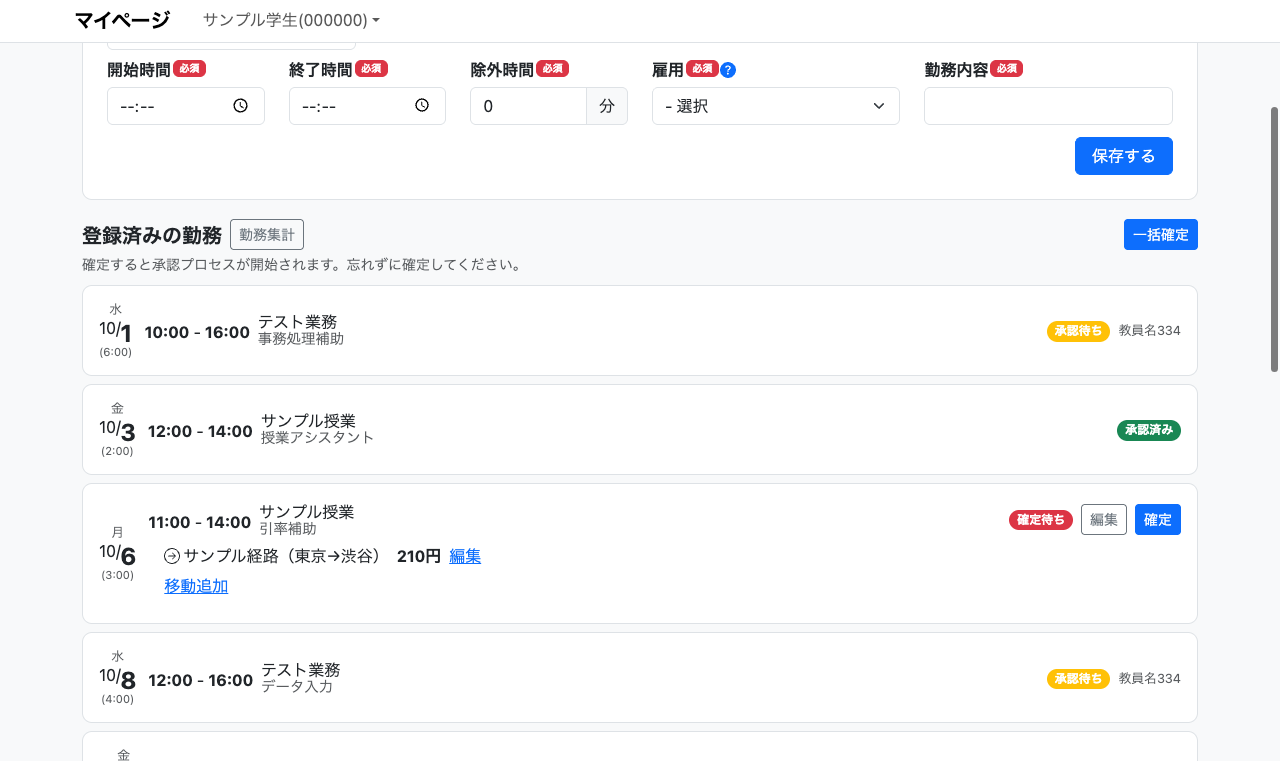Open the 勤務集計 summary
1280x761 pixels.
267,235
